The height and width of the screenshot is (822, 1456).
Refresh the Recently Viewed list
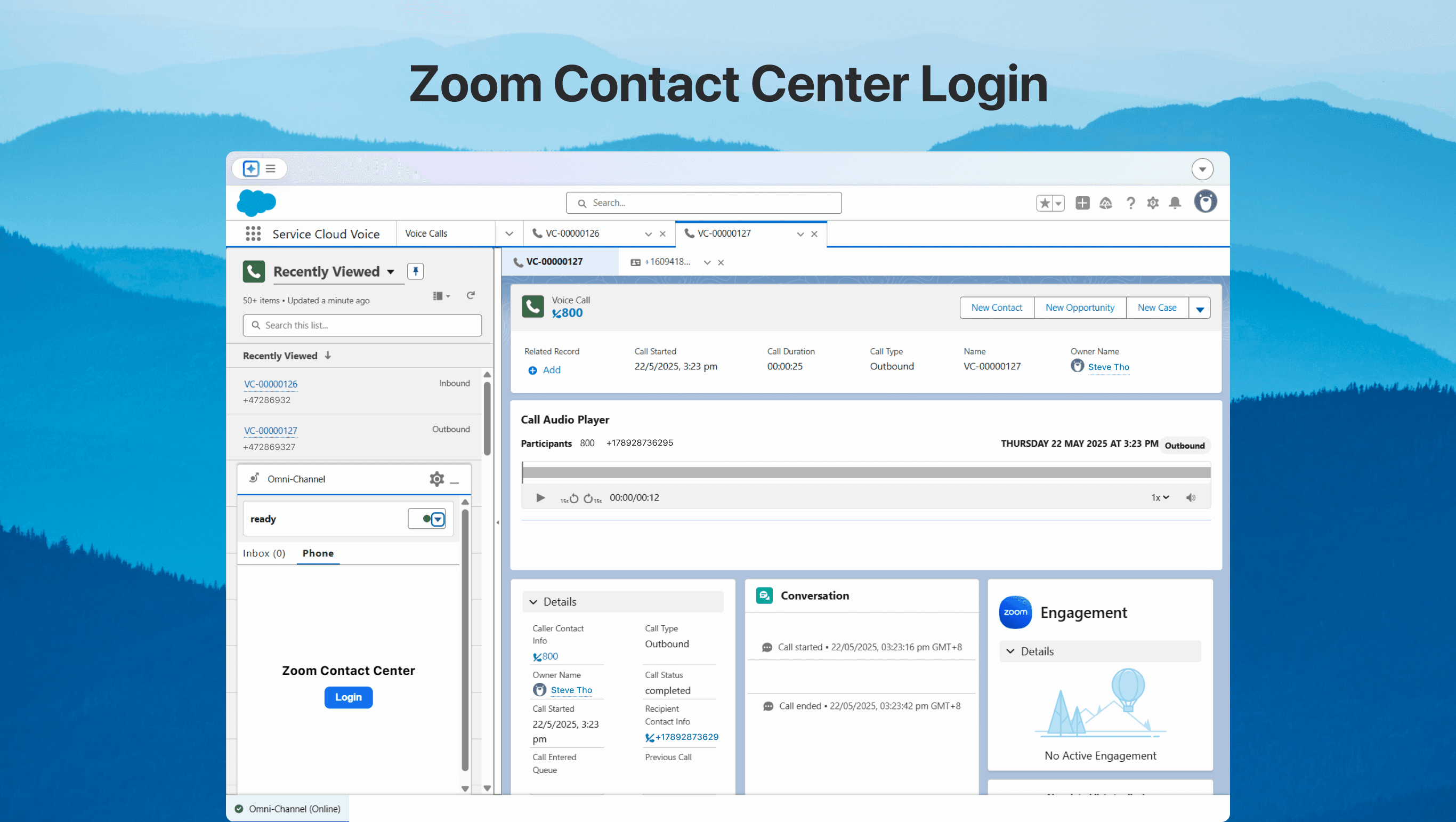pyautogui.click(x=470, y=295)
